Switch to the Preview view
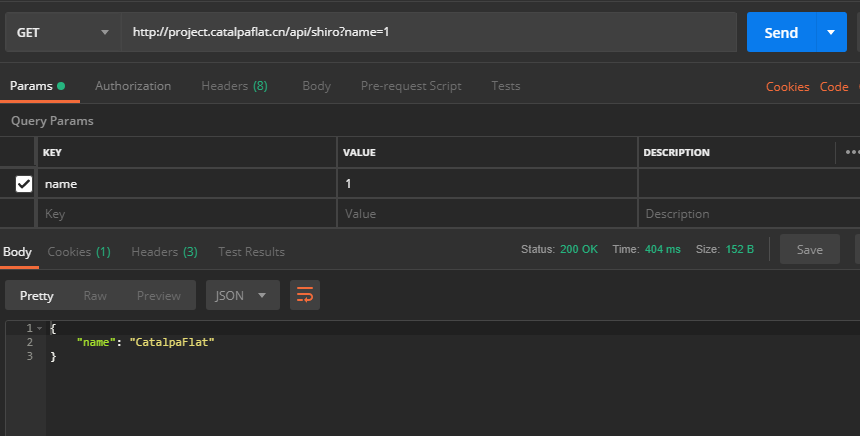Image resolution: width=860 pixels, height=436 pixels. pyautogui.click(x=159, y=296)
